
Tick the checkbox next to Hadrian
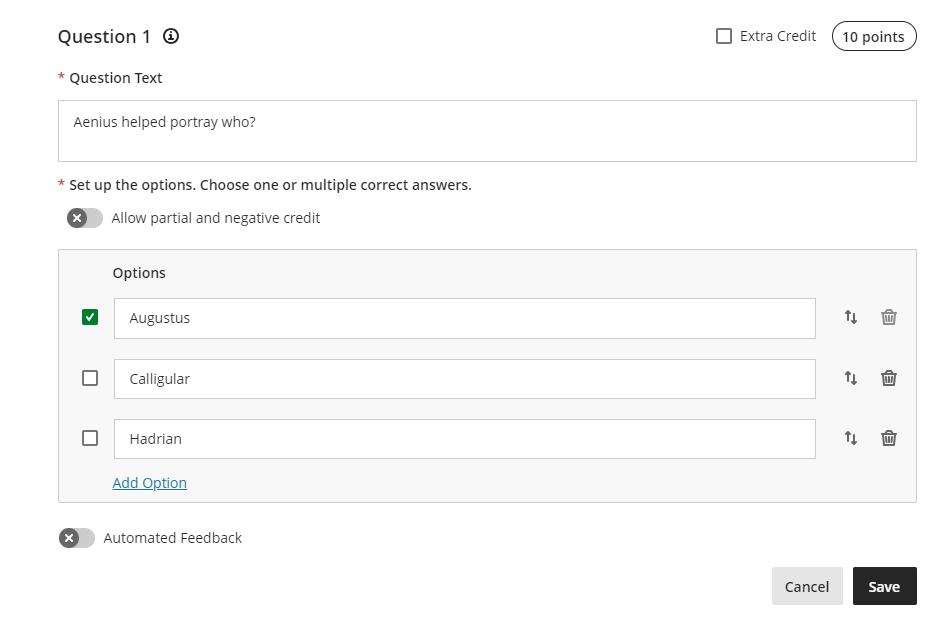click(x=90, y=438)
